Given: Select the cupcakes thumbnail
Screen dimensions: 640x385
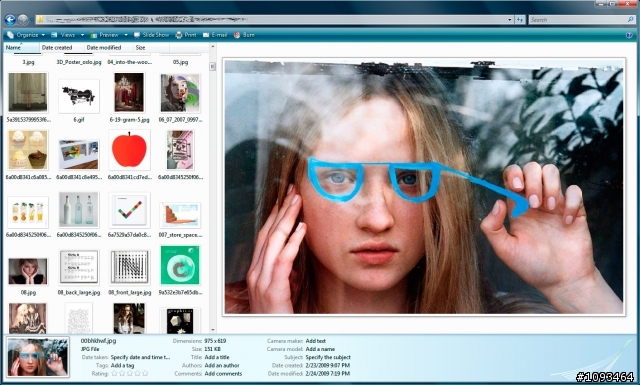Looking at the screenshot, I should click(28, 149).
